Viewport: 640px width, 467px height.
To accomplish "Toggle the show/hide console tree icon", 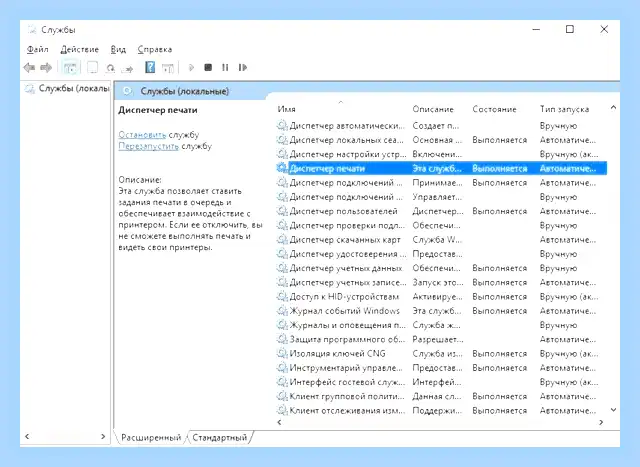I will [x=70, y=68].
